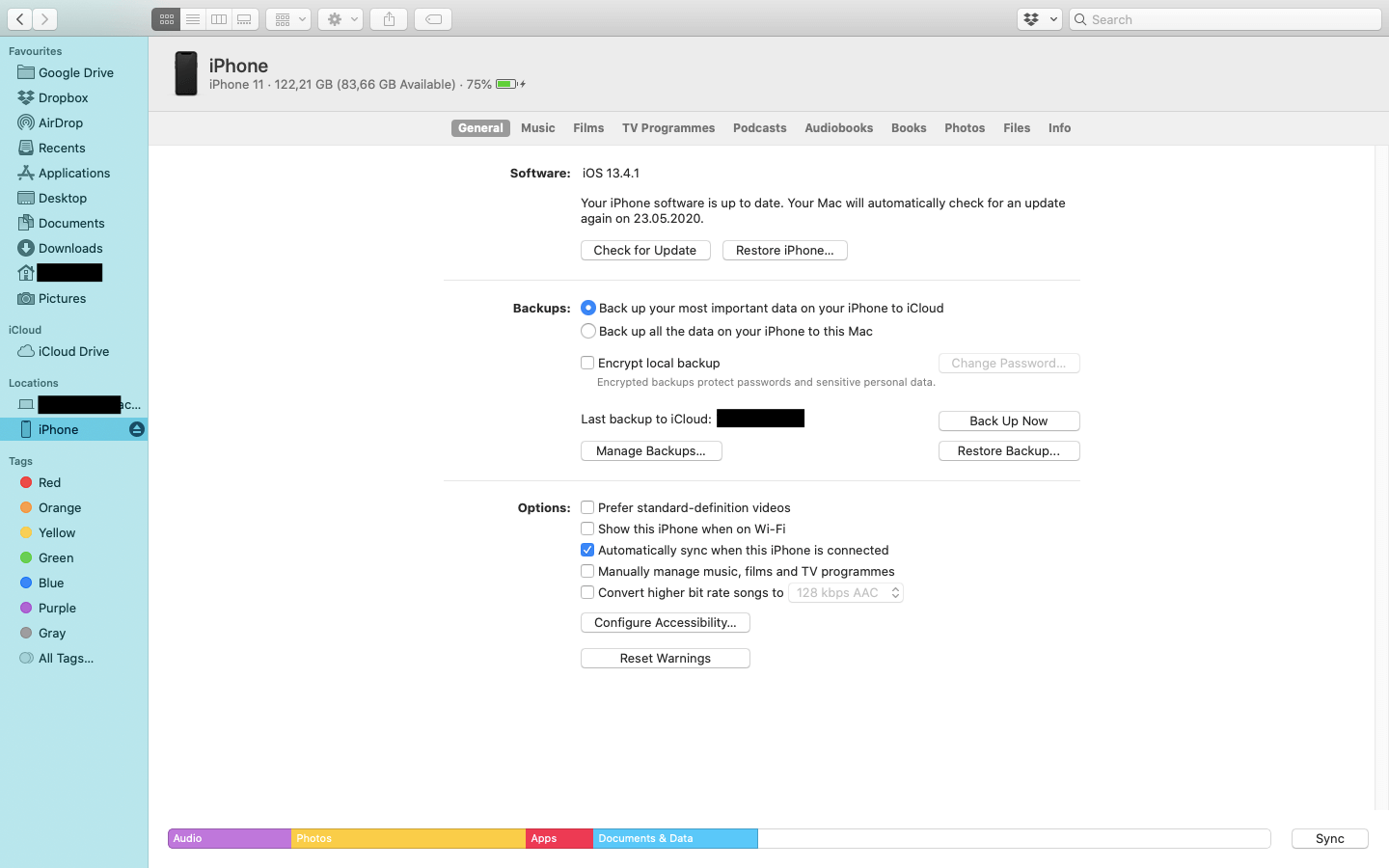Select gallery view toolbar icon

pos(245,19)
